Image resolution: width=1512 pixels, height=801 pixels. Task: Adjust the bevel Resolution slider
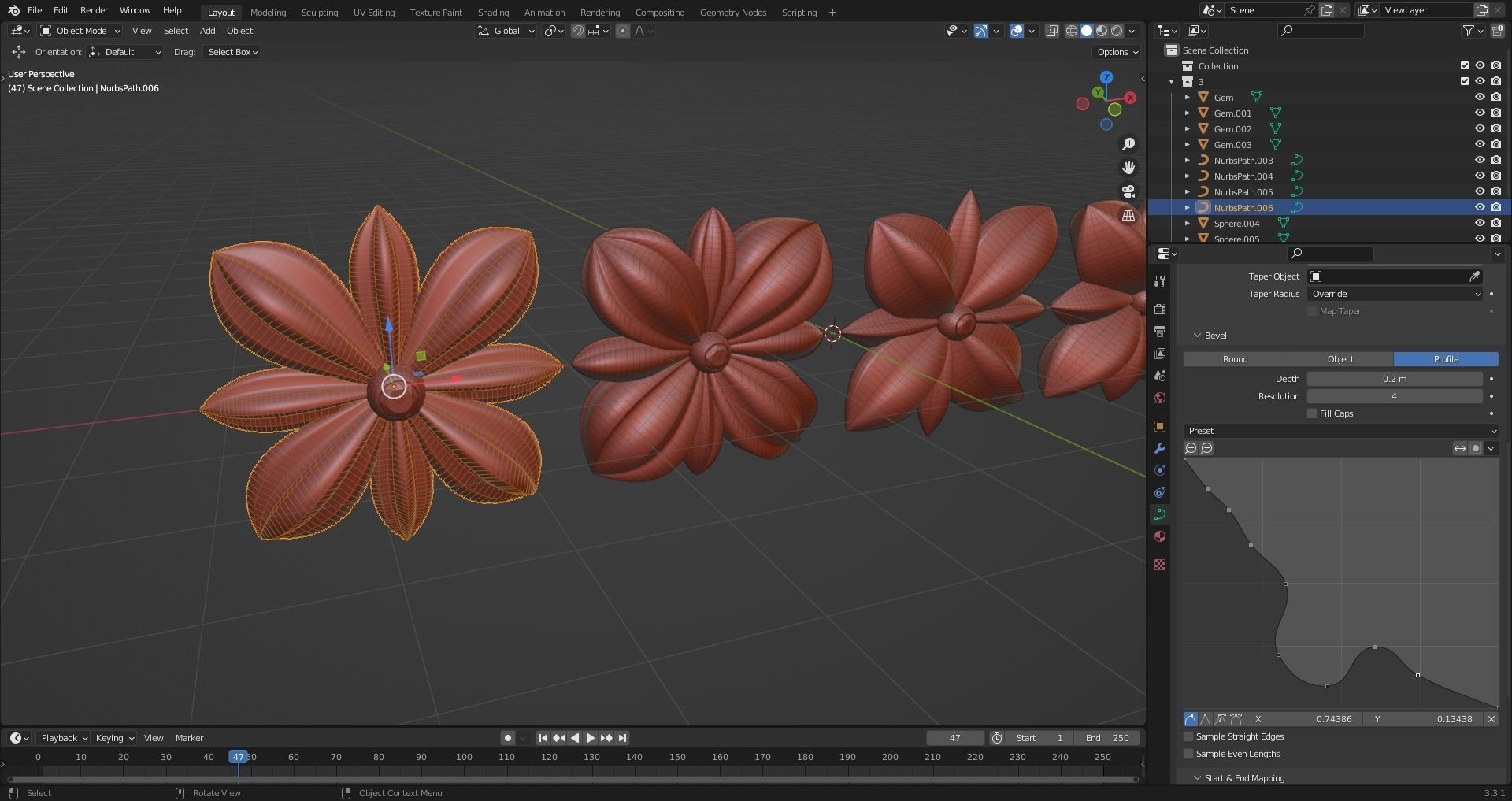click(x=1395, y=396)
